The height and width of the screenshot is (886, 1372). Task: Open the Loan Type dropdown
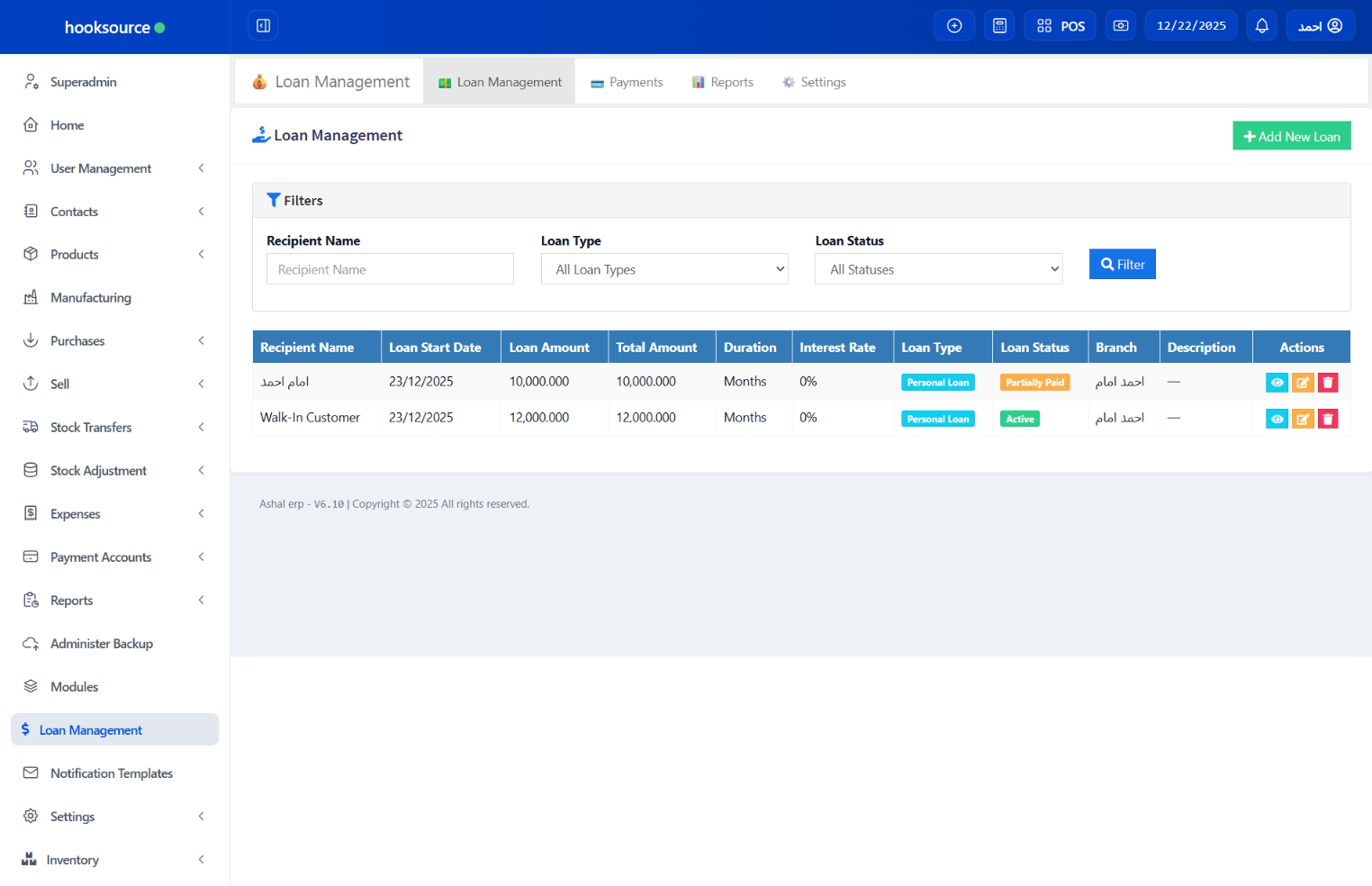664,269
